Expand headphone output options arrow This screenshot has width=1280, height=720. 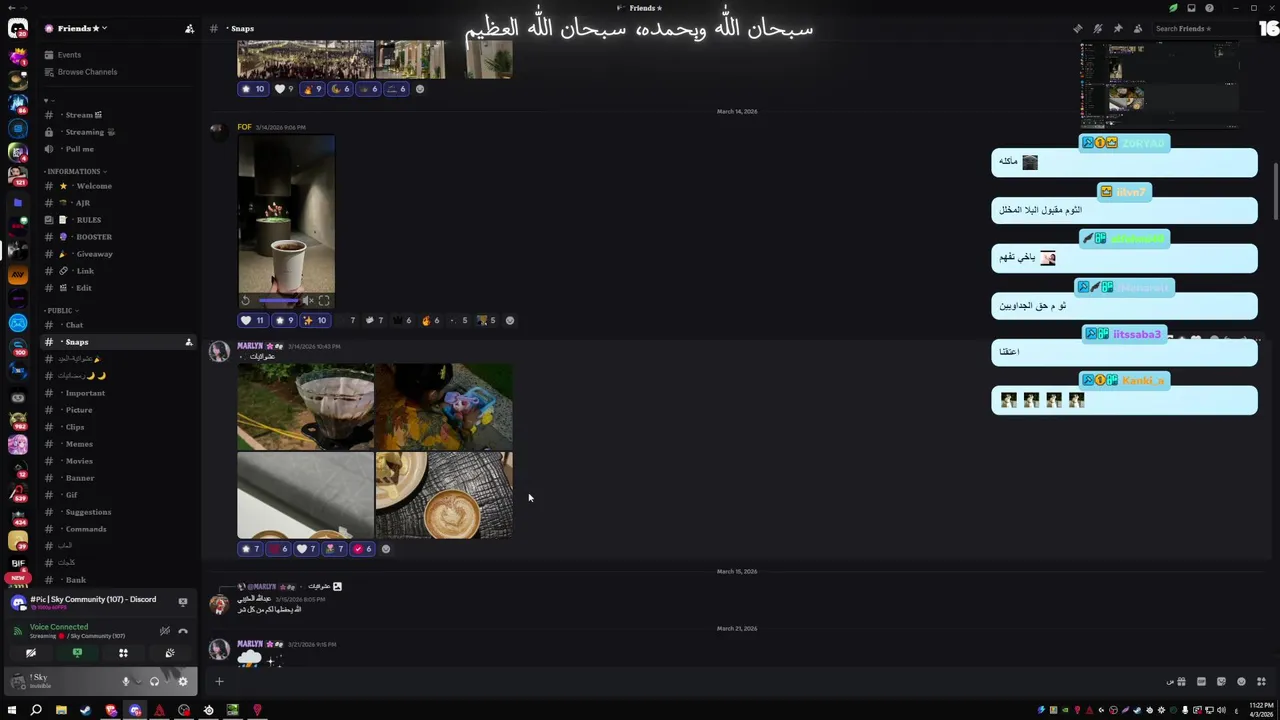tap(166, 681)
